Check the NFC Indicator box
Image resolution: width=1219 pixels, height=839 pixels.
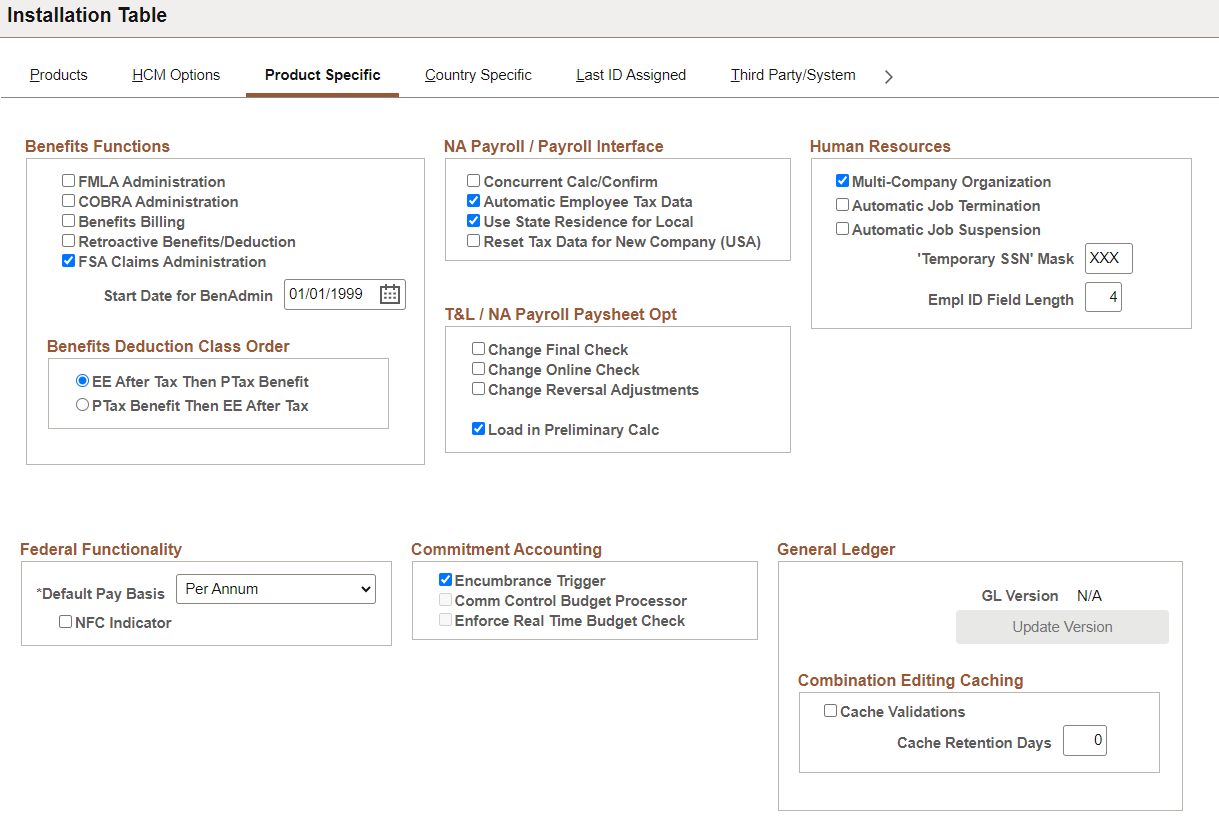point(66,622)
